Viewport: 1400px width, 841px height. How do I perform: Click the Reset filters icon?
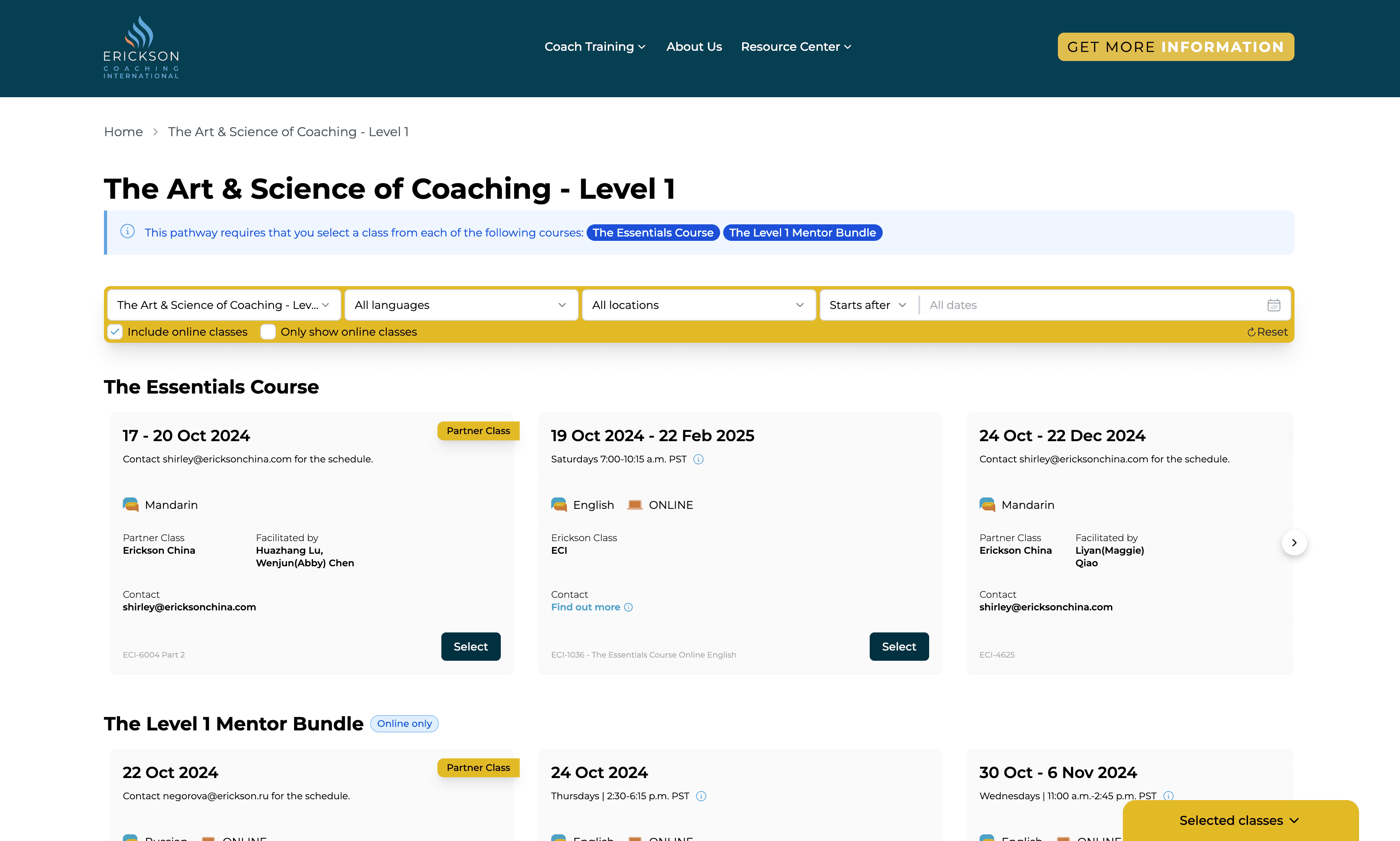(x=1251, y=332)
